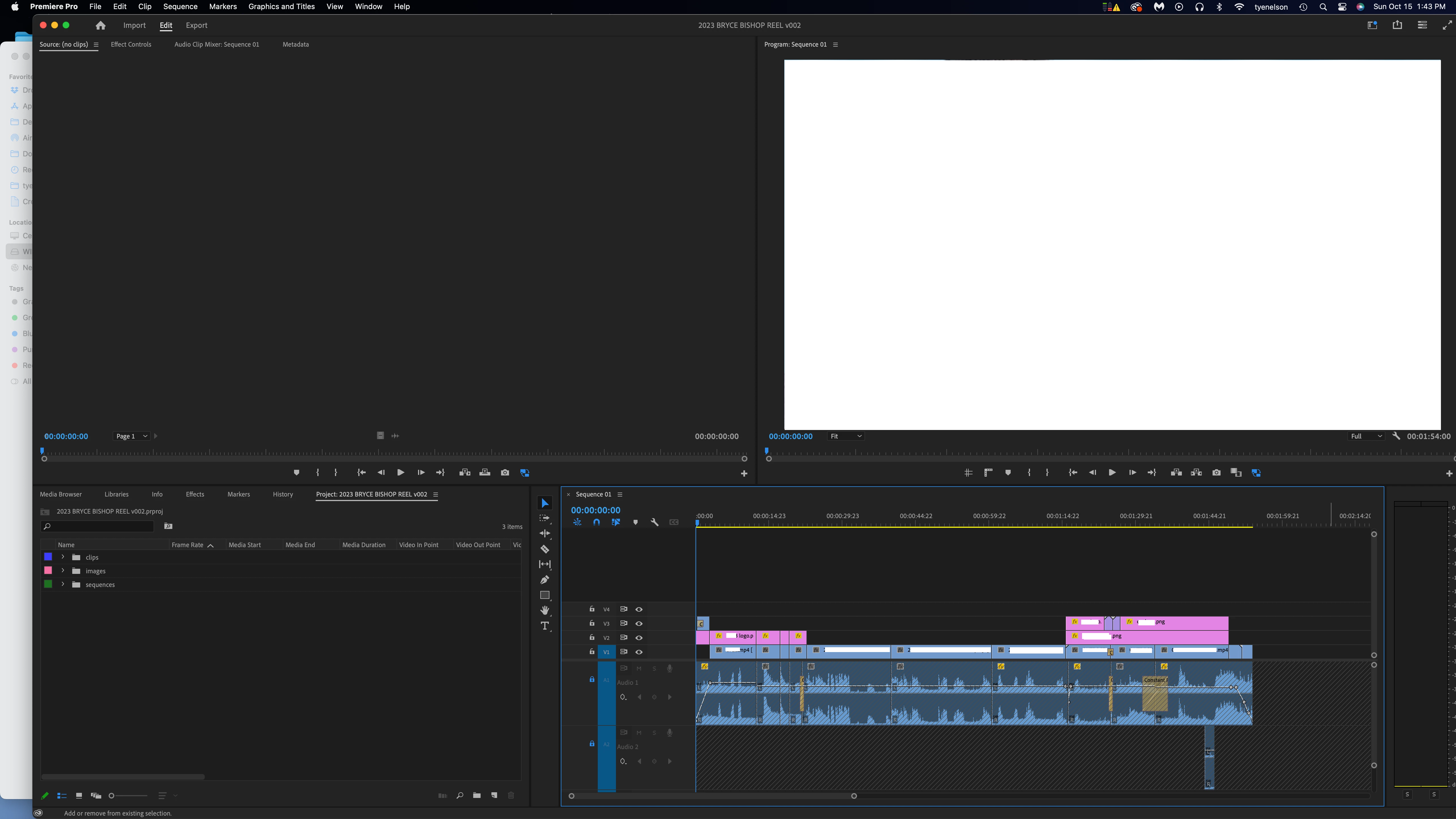The image size is (1456, 819).
Task: Open the Sequence menu
Action: [x=180, y=7]
